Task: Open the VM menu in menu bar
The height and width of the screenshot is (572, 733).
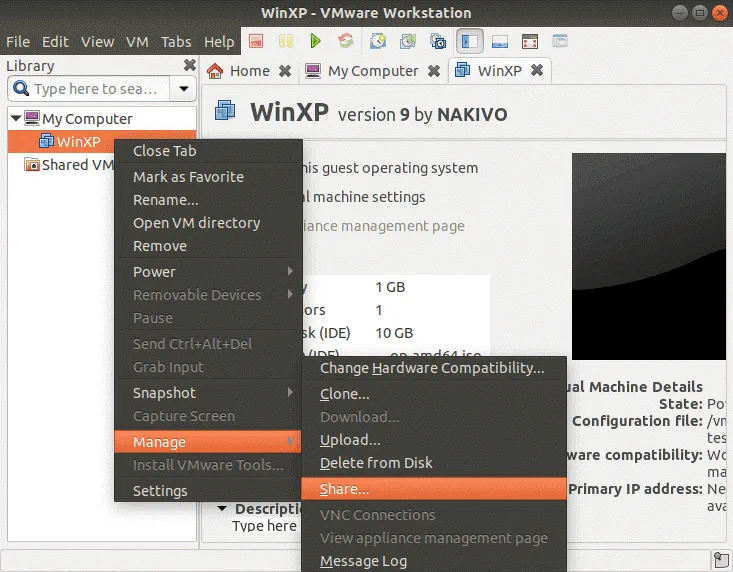Action: 136,42
